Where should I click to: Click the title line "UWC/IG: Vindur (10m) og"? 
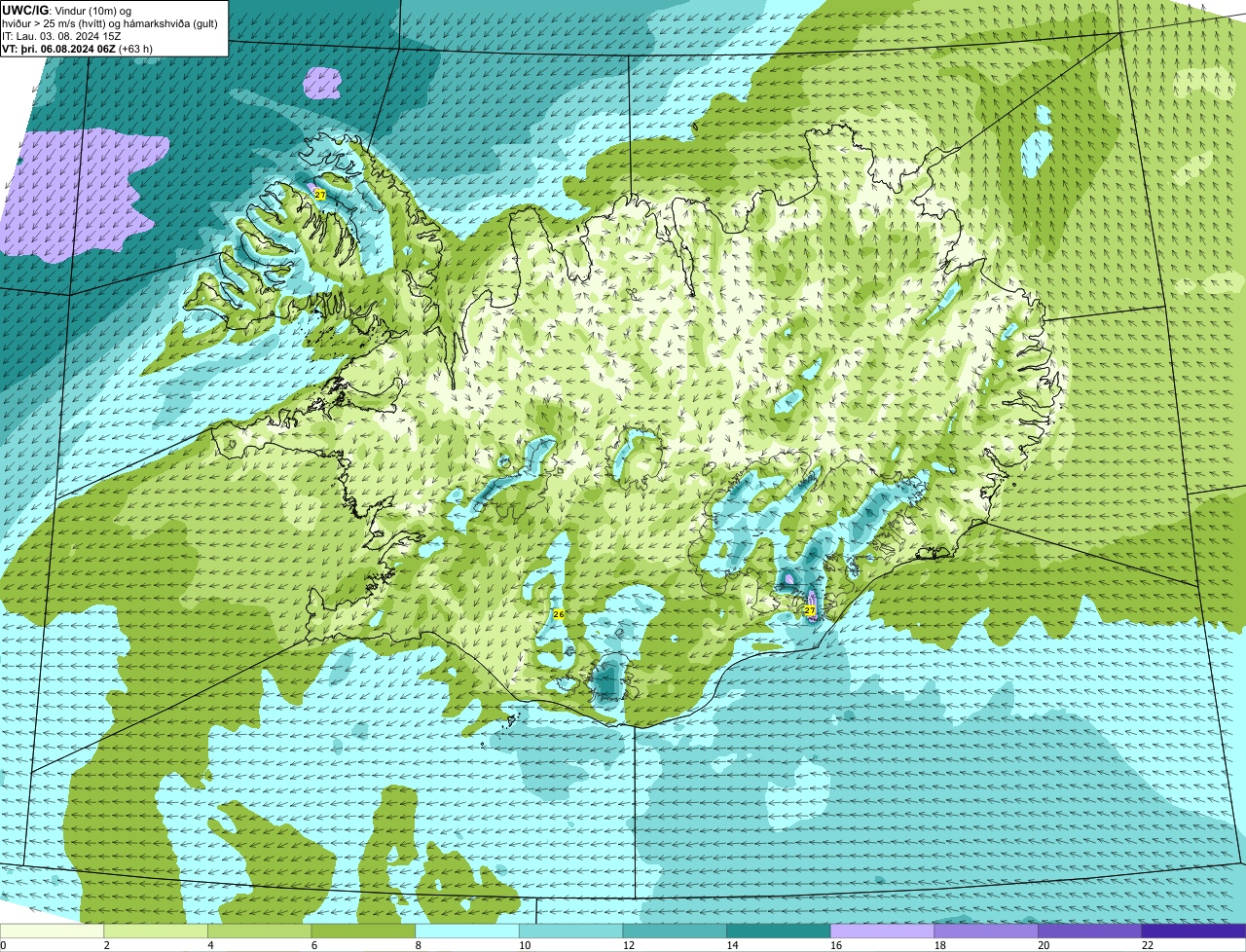coord(66,11)
